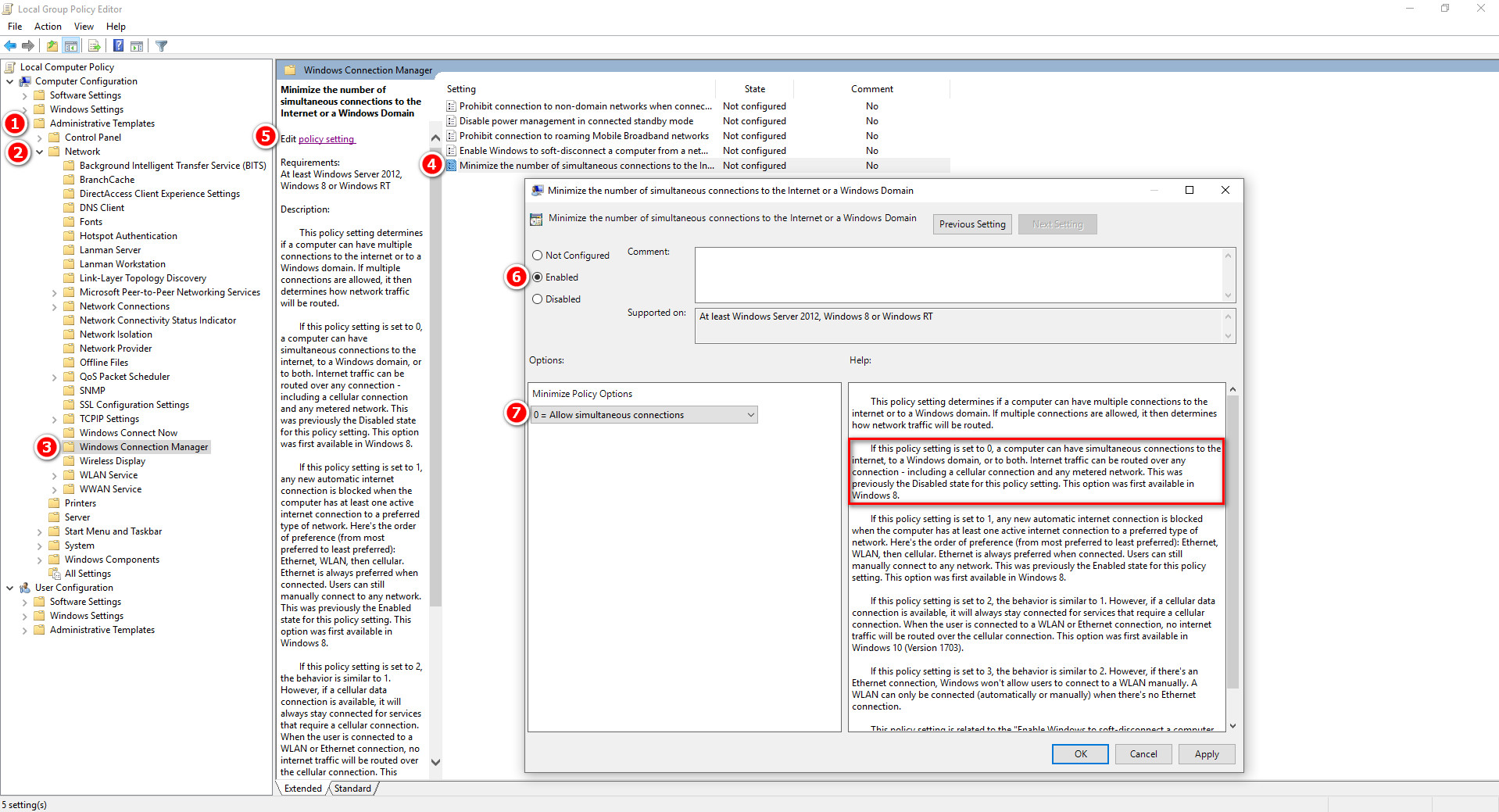Sort by the State column header
The height and width of the screenshot is (812, 1499).
coord(754,89)
